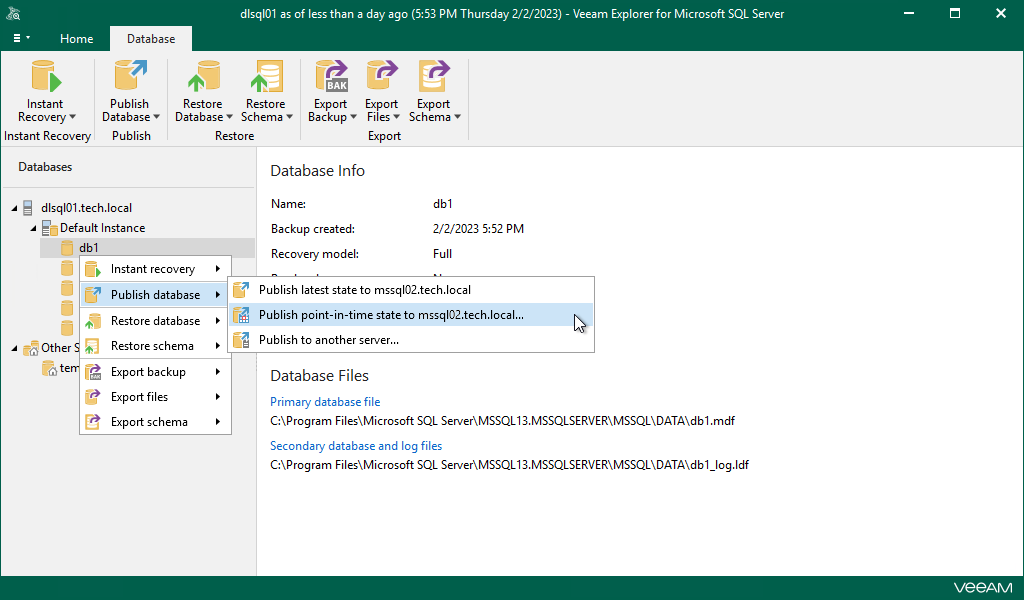Viewport: 1024px width, 600px height.
Task: Click the Recovery model value Full
Action: click(442, 254)
